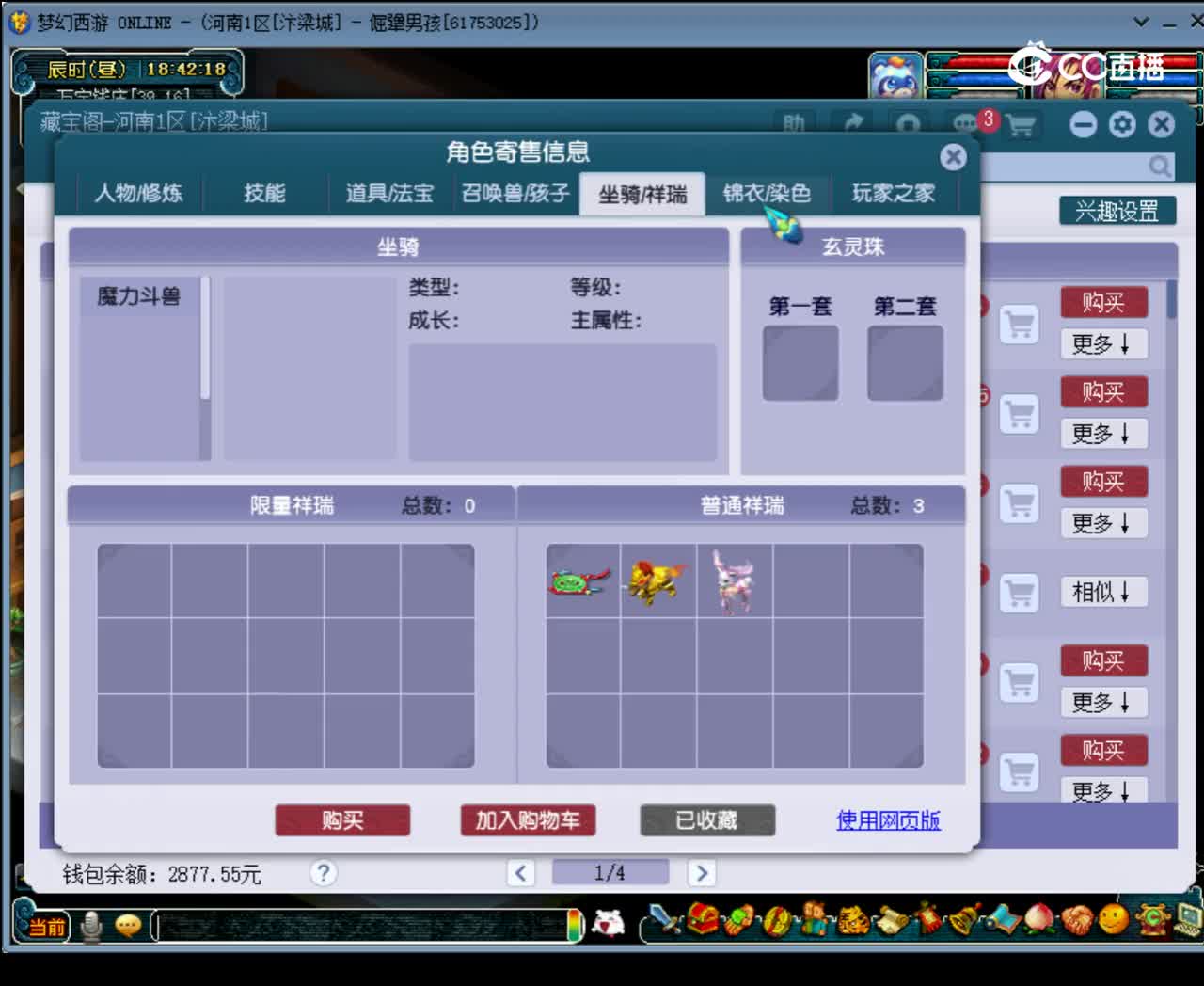Click the 当前 channel button
Viewport: 1204px width, 986px height.
click(x=44, y=927)
